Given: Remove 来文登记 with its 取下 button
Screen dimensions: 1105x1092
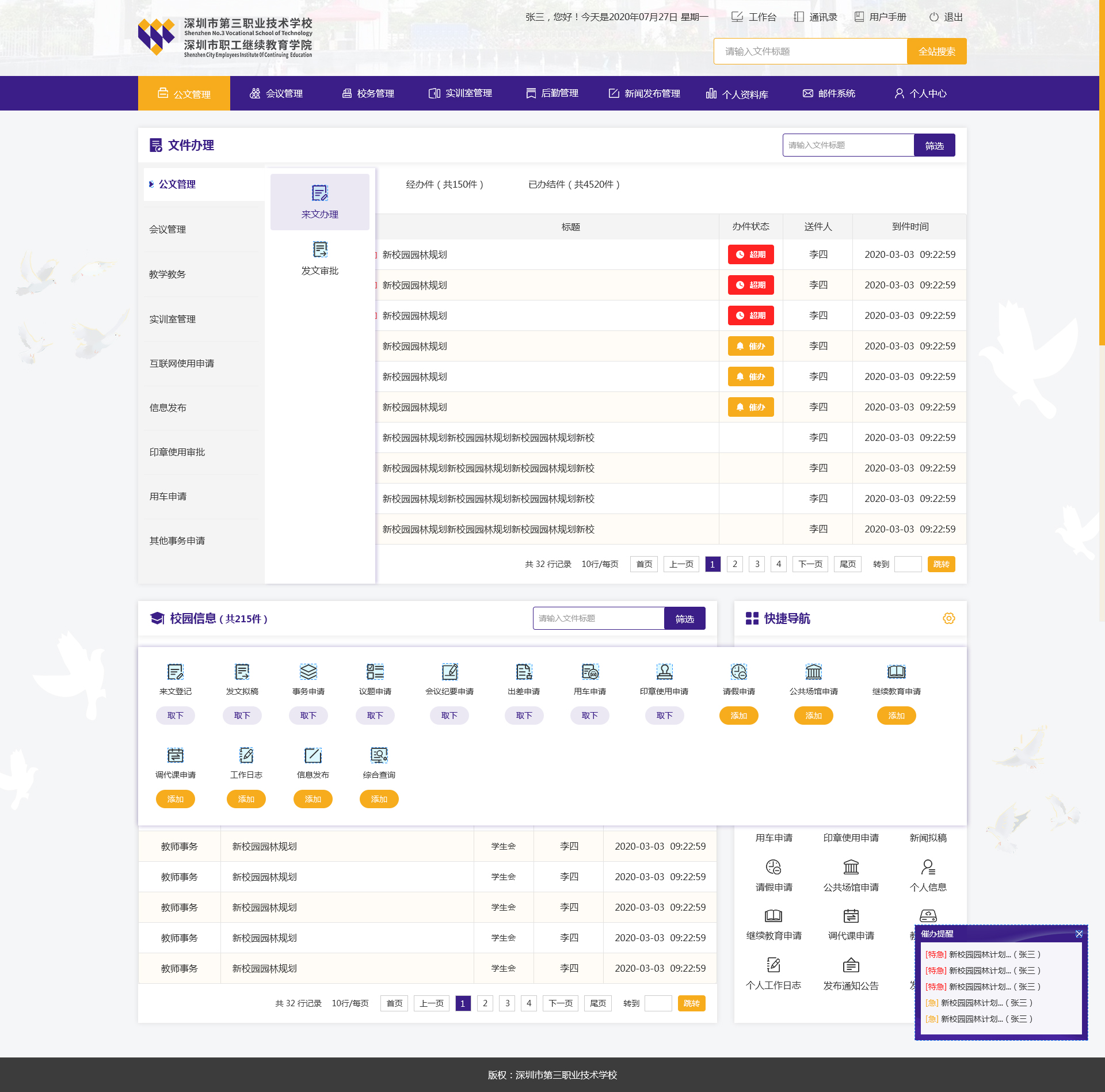Looking at the screenshot, I should pos(175,716).
